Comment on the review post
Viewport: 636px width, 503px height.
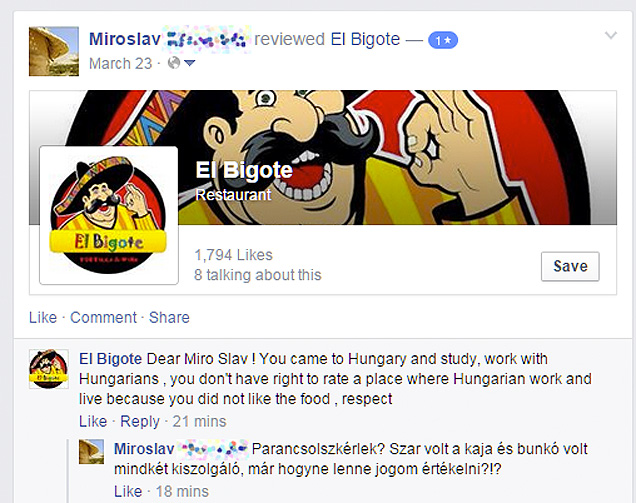(x=103, y=317)
